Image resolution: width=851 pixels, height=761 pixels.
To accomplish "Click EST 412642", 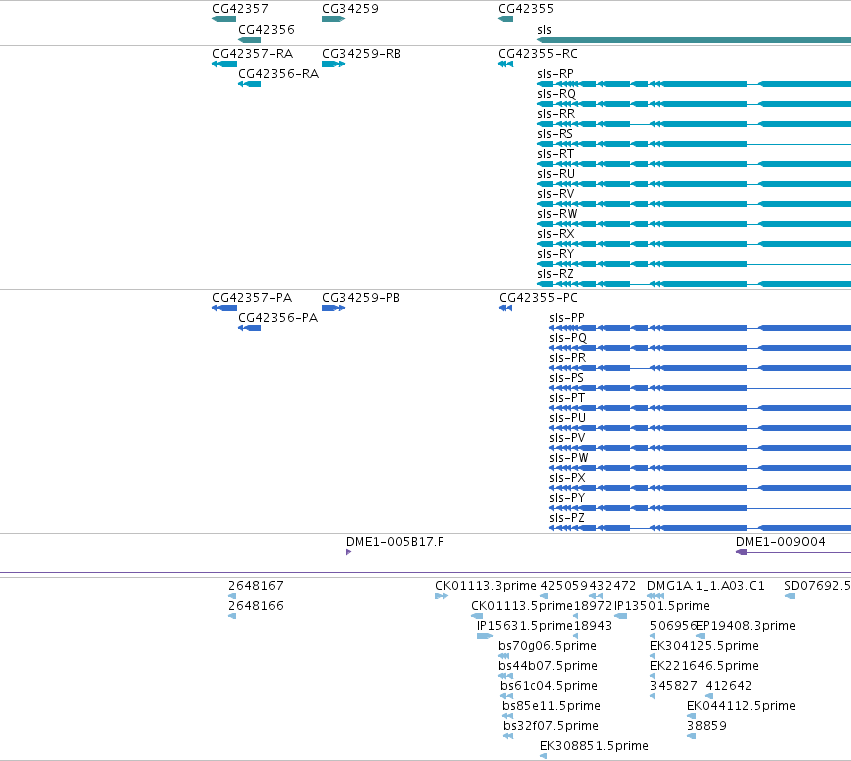I will 709,696.
